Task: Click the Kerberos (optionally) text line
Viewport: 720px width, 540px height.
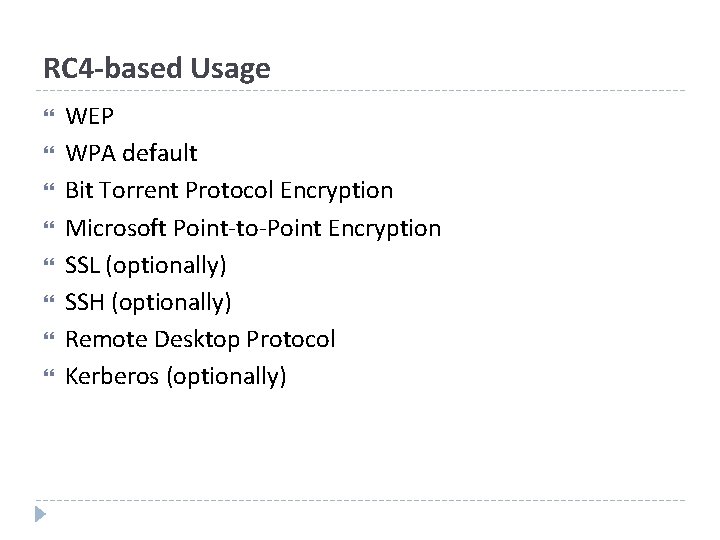Action: [x=175, y=378]
